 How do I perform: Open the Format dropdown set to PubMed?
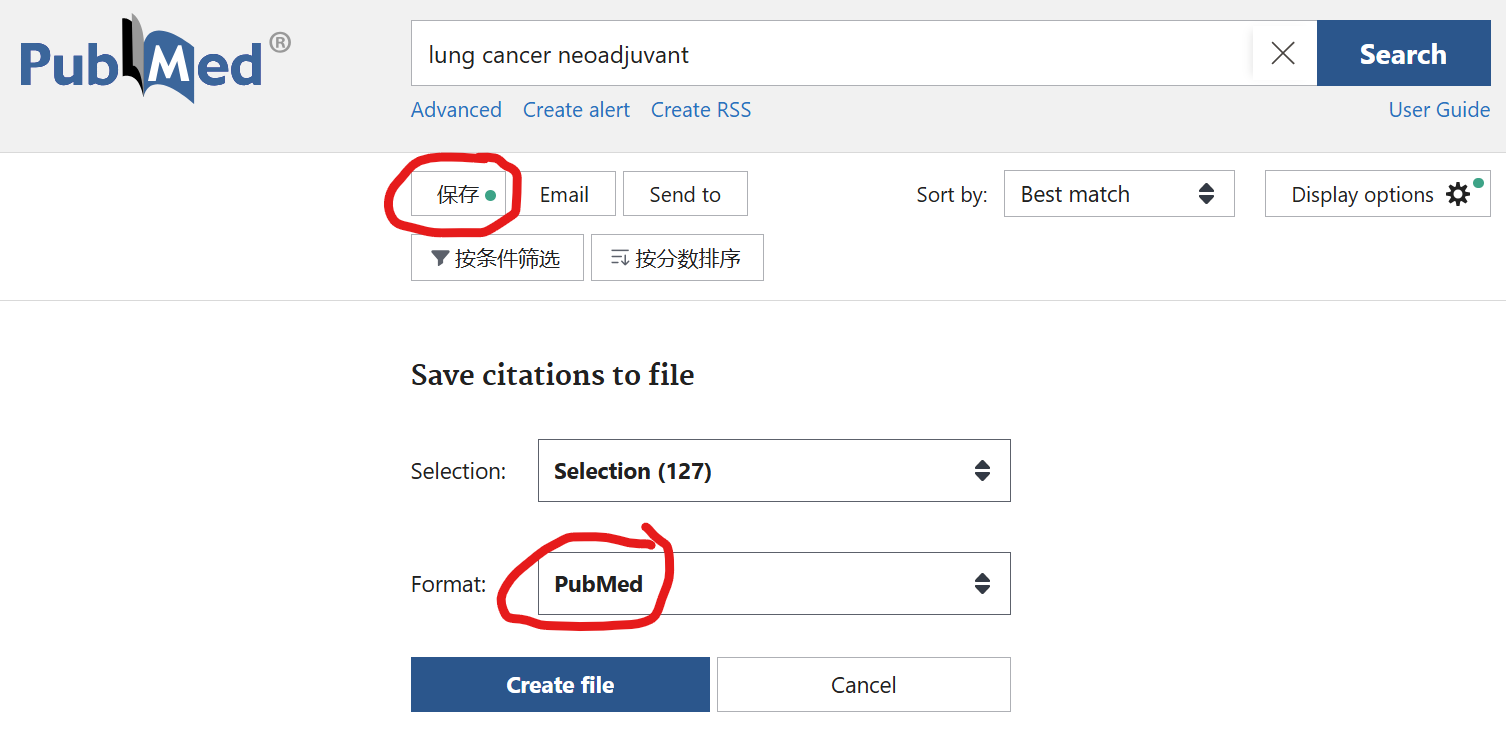point(774,583)
